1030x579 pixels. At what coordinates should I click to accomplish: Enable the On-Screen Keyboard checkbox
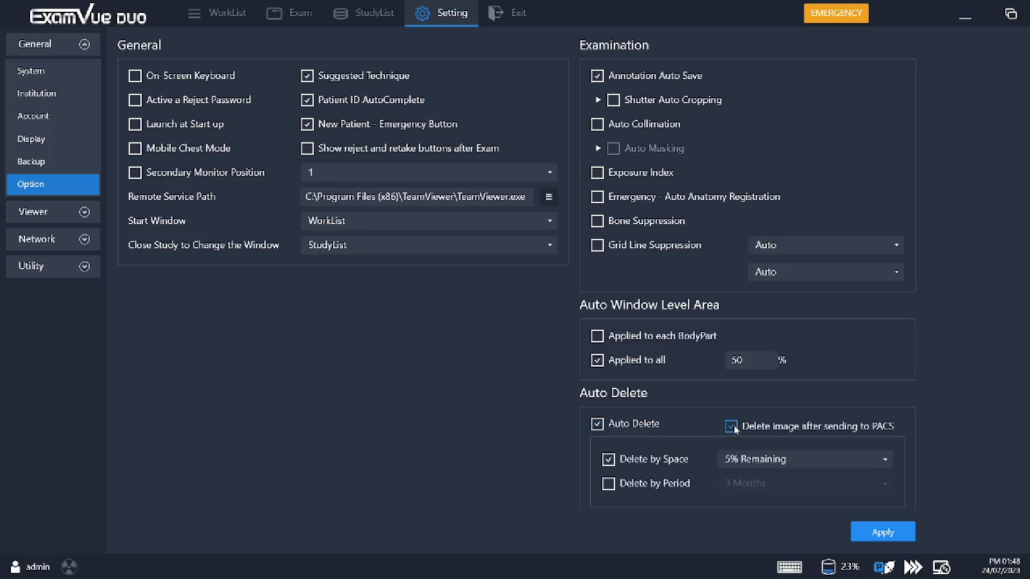tap(135, 75)
